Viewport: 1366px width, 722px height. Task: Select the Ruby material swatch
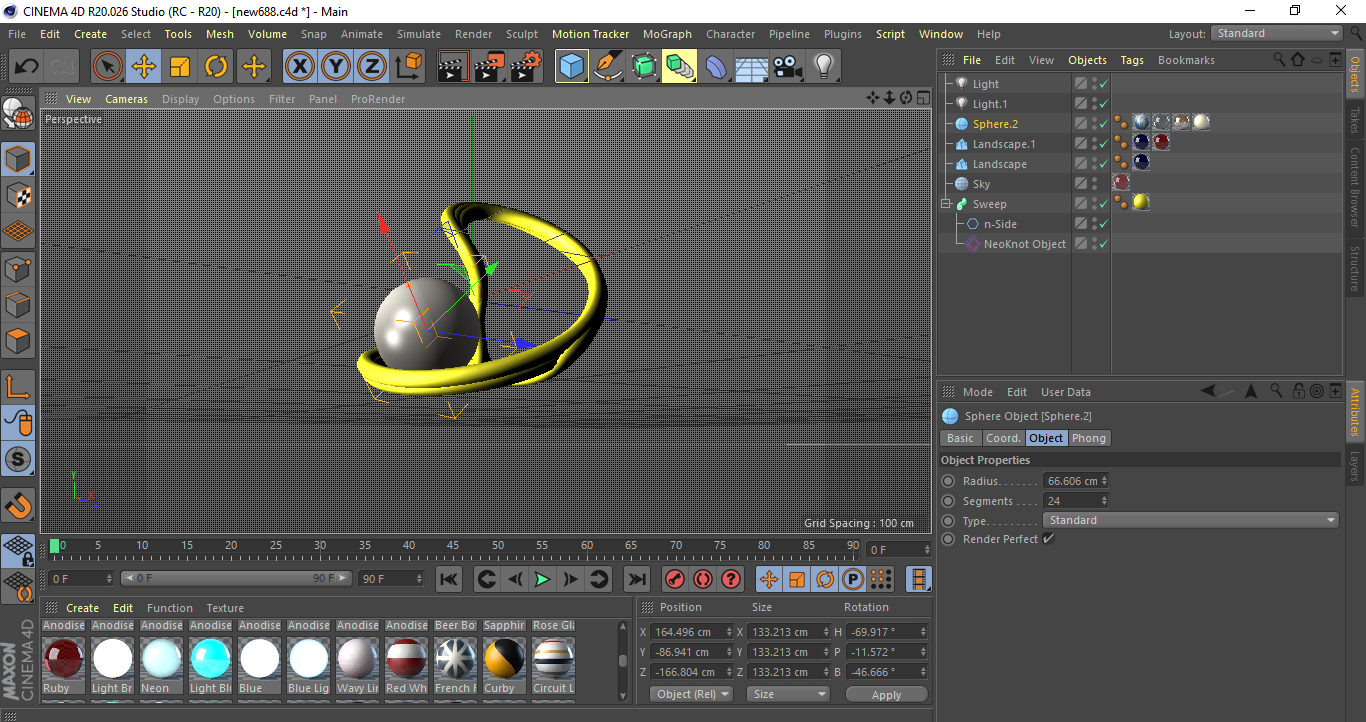63,659
